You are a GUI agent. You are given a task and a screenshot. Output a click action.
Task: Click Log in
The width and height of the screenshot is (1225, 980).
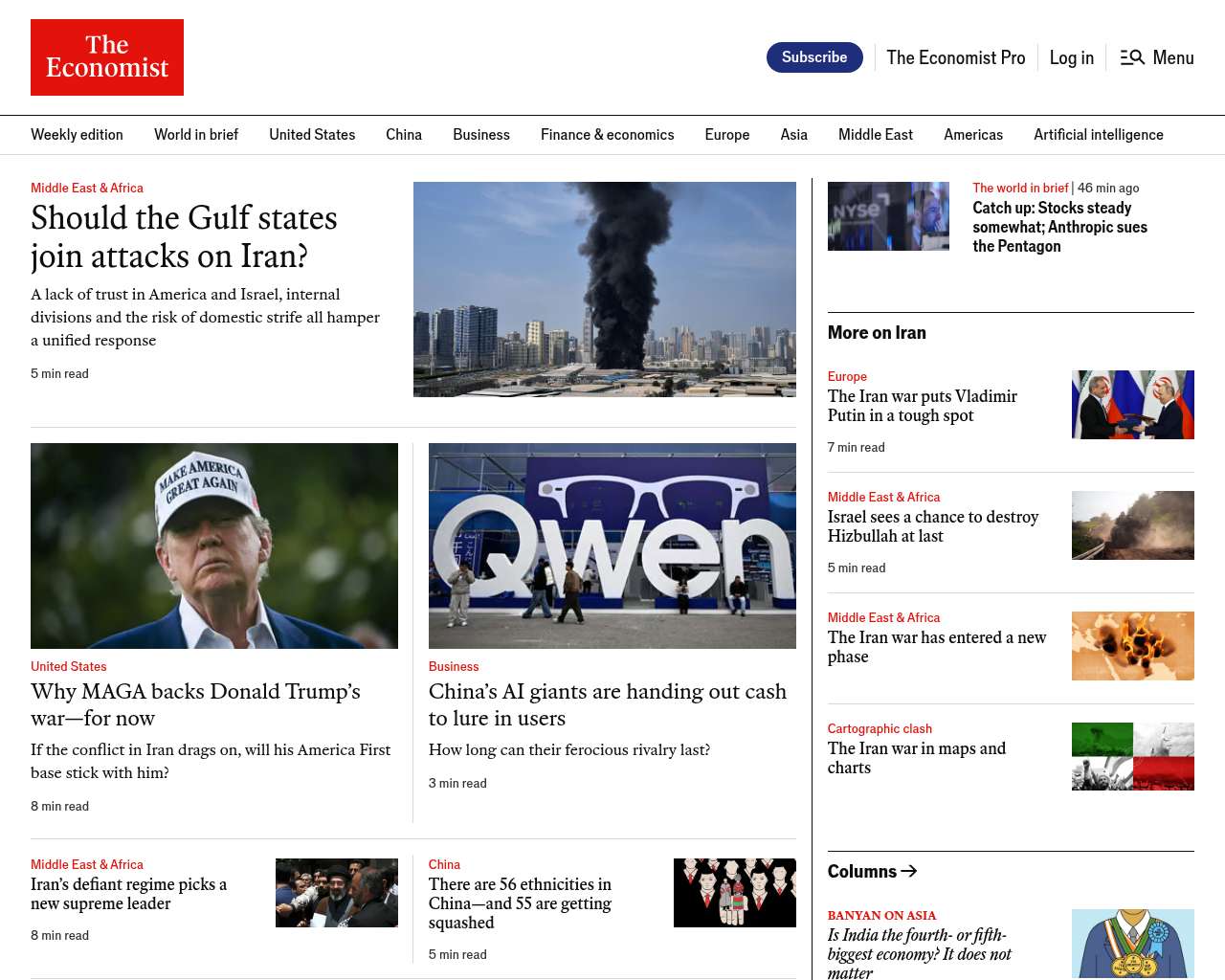[x=1071, y=57]
